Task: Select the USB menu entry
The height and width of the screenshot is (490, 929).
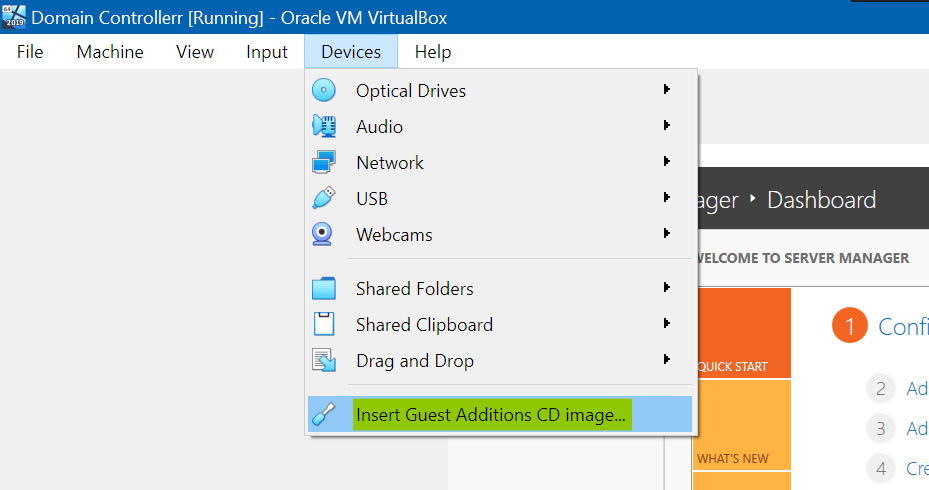Action: pyautogui.click(x=499, y=198)
